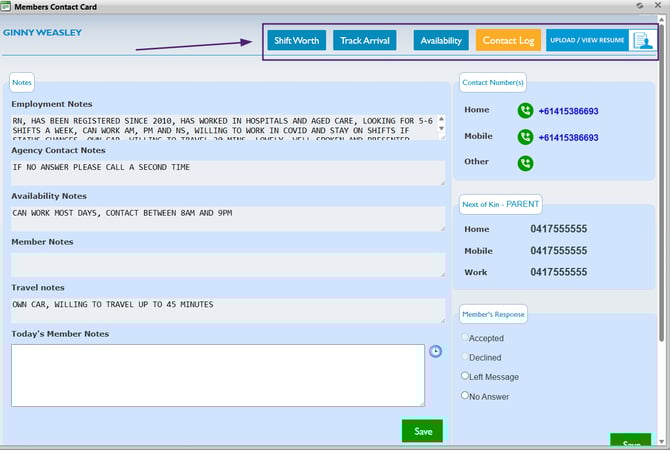Click the Members Contact Card window icon
The height and width of the screenshot is (450, 670).
click(7, 7)
